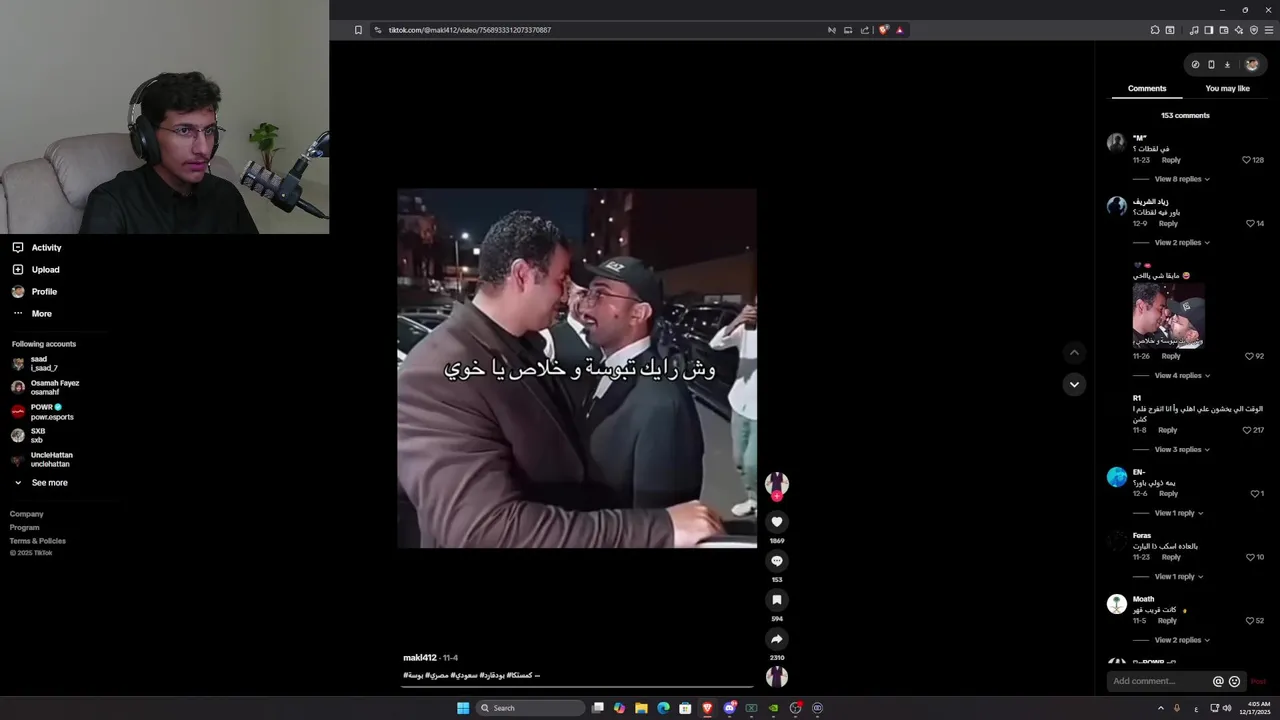Open Brave VPN shield icon

[1254, 30]
